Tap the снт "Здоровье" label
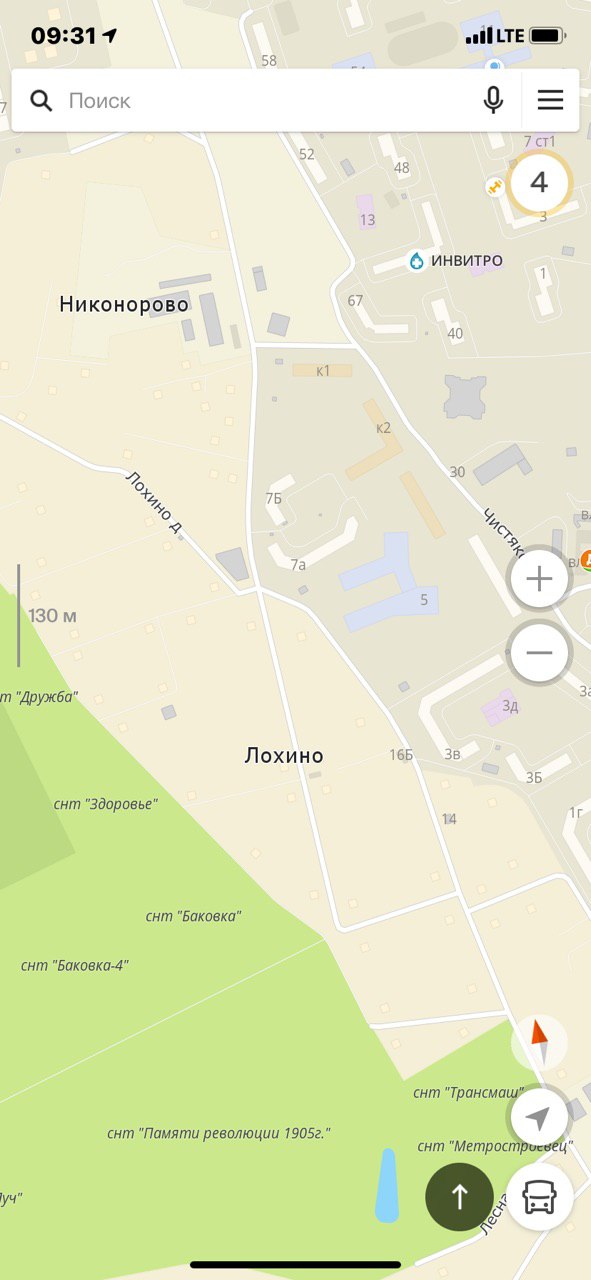The height and width of the screenshot is (1280, 591). coord(105,803)
